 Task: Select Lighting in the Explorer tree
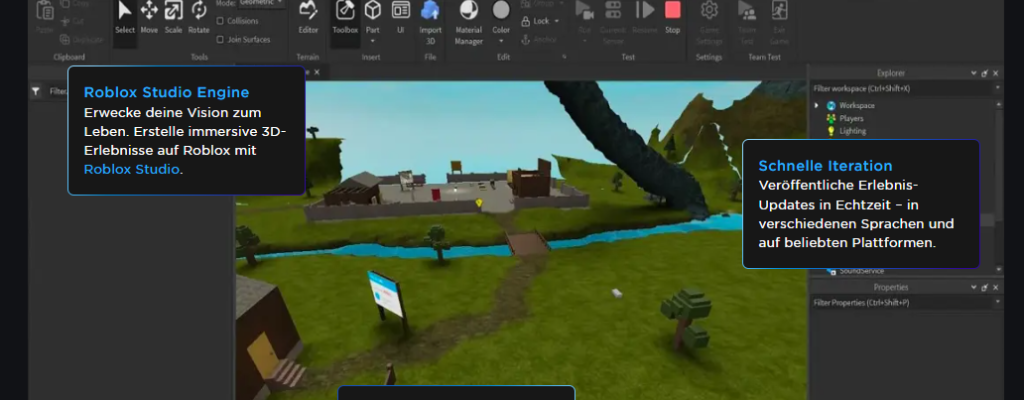coord(852,131)
